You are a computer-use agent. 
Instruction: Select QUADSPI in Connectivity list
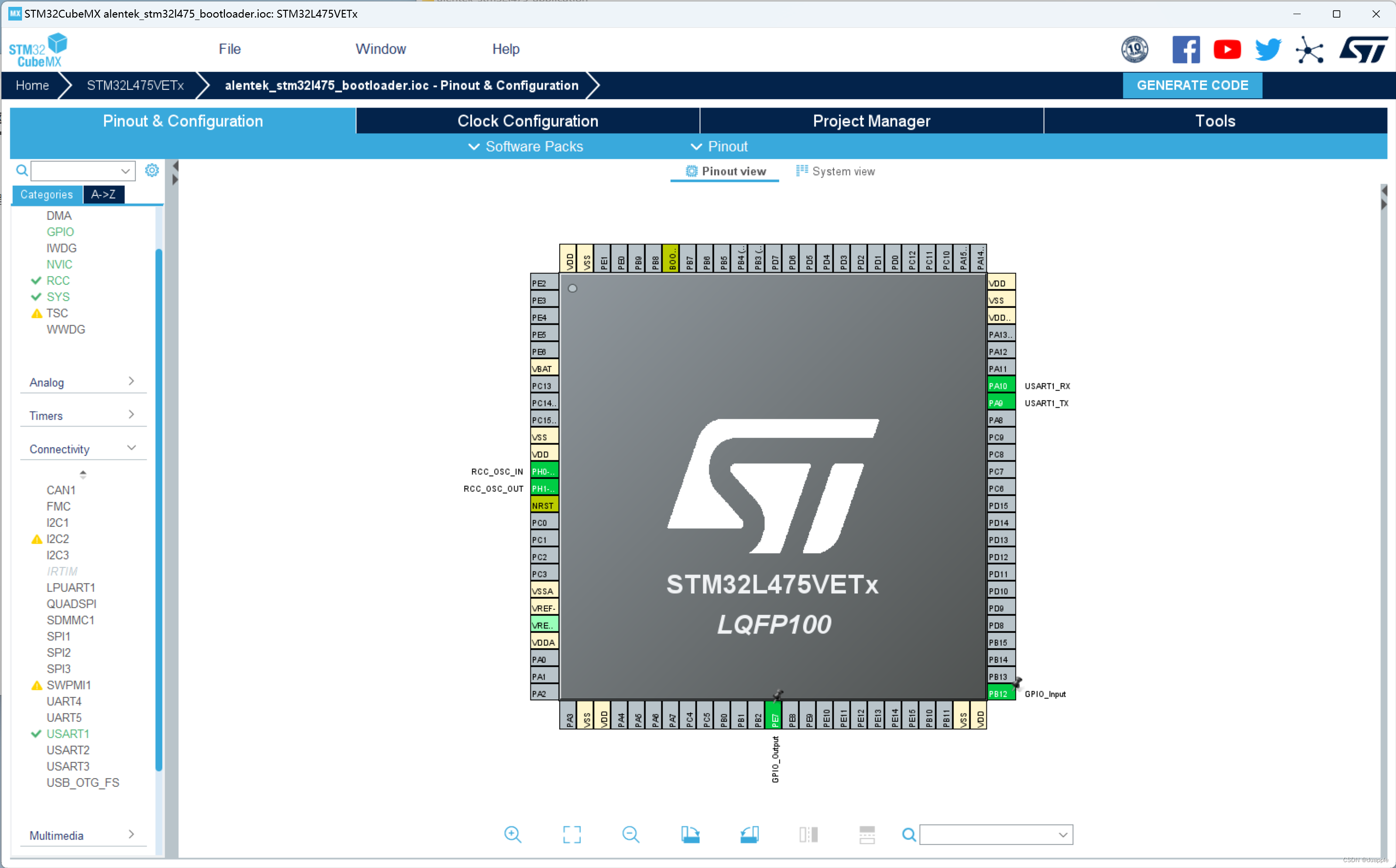pos(71,604)
